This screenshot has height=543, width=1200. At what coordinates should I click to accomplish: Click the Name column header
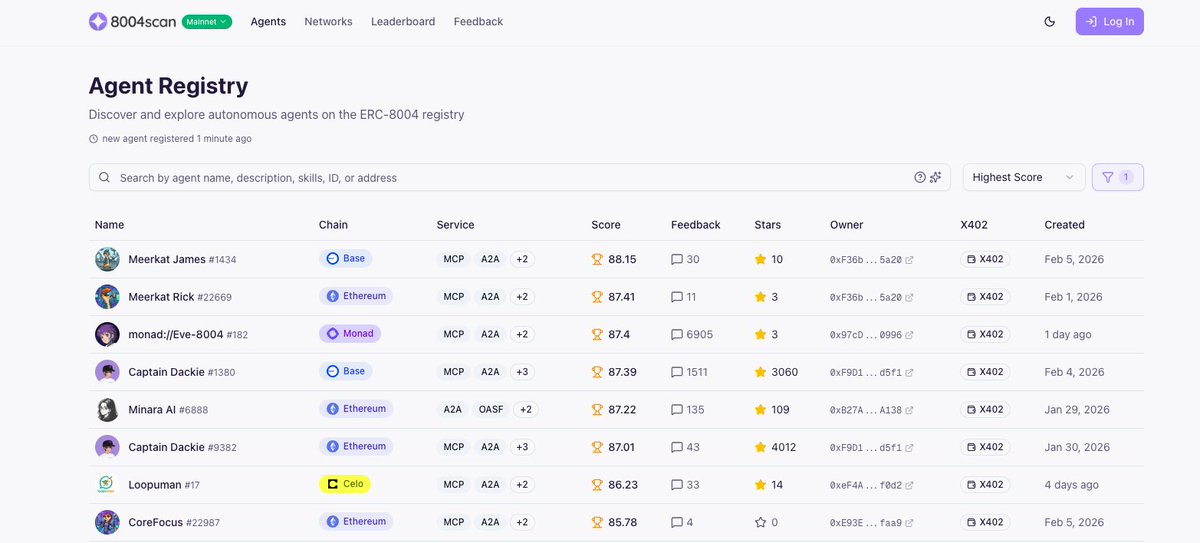click(x=110, y=225)
